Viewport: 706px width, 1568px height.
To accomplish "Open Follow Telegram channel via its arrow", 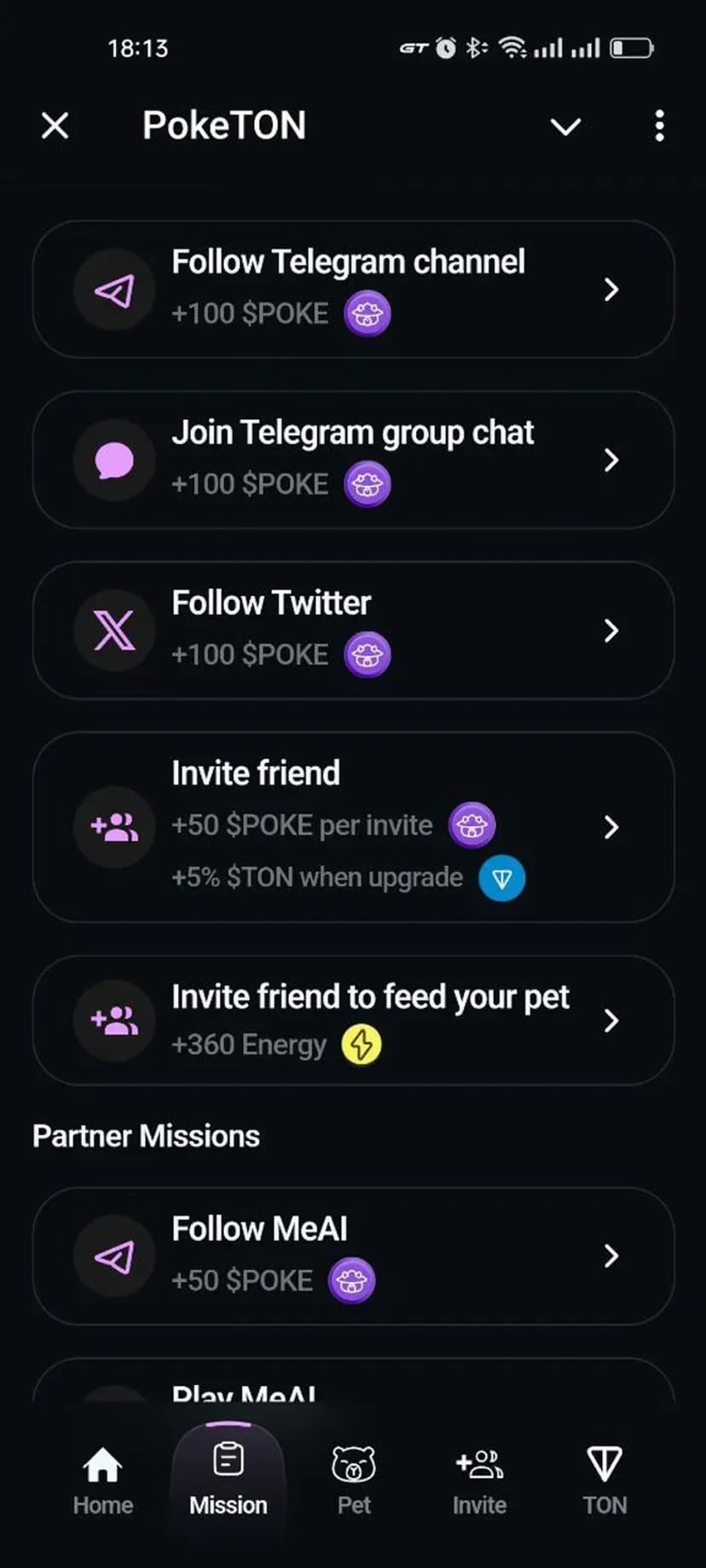I will click(x=611, y=290).
